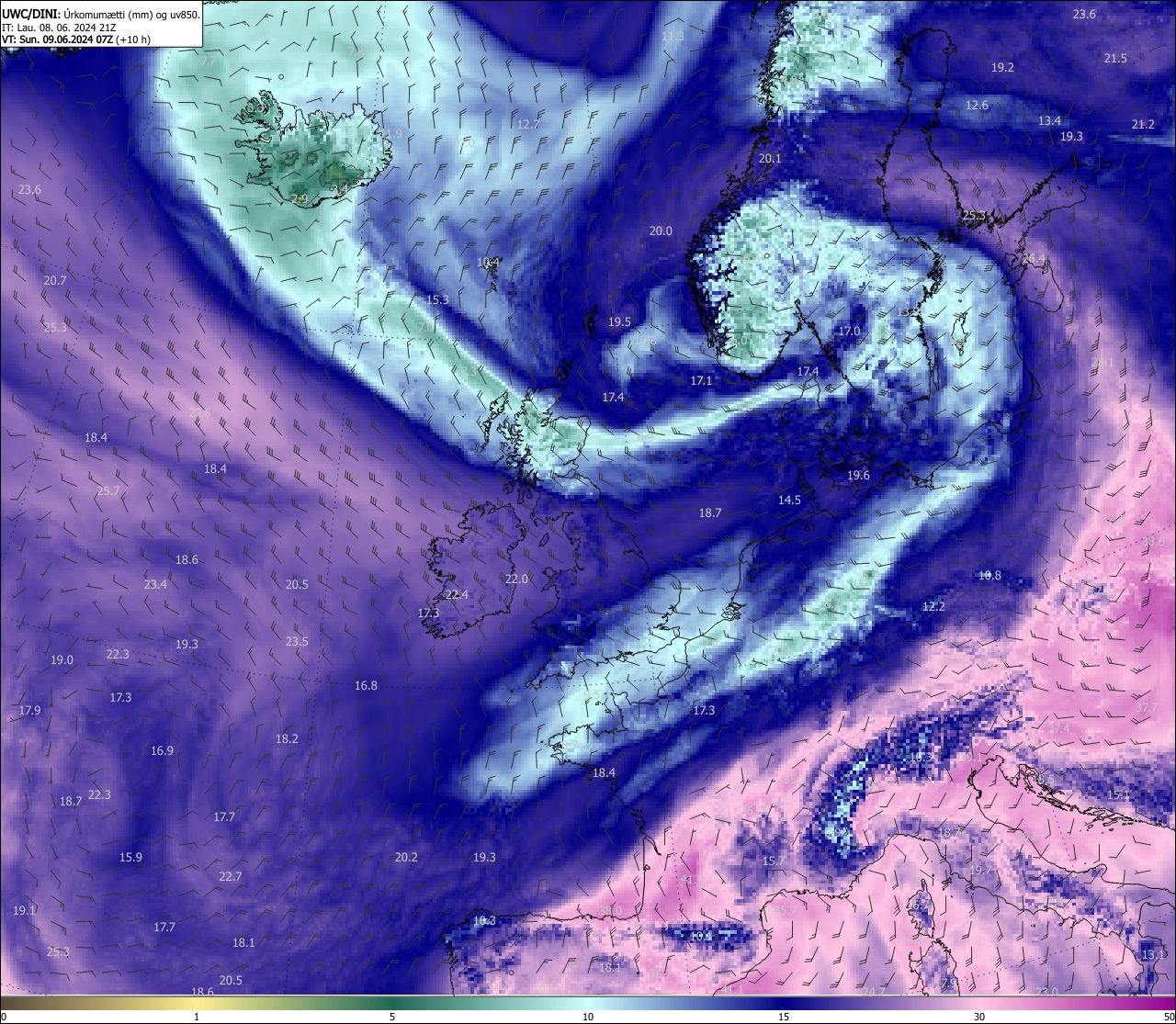Image resolution: width=1176 pixels, height=1024 pixels.
Task: Click the 21.5 value on the map
Action: [x=1115, y=58]
